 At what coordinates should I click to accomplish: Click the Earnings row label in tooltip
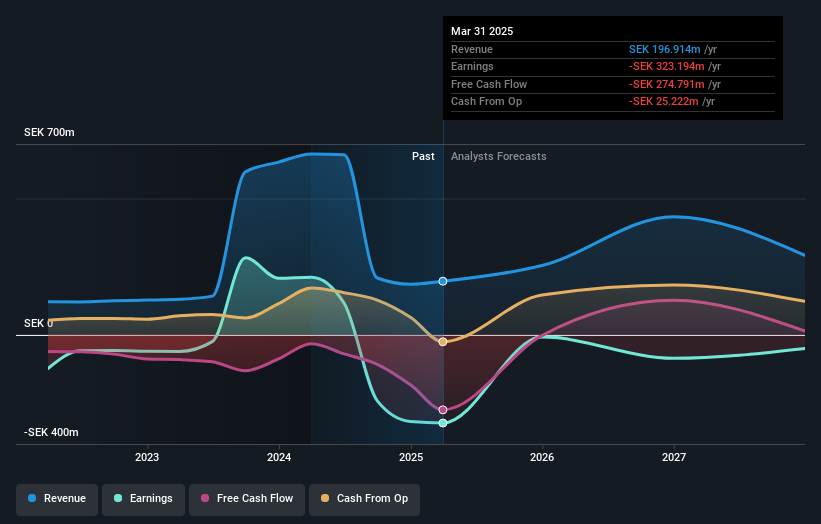click(x=472, y=66)
